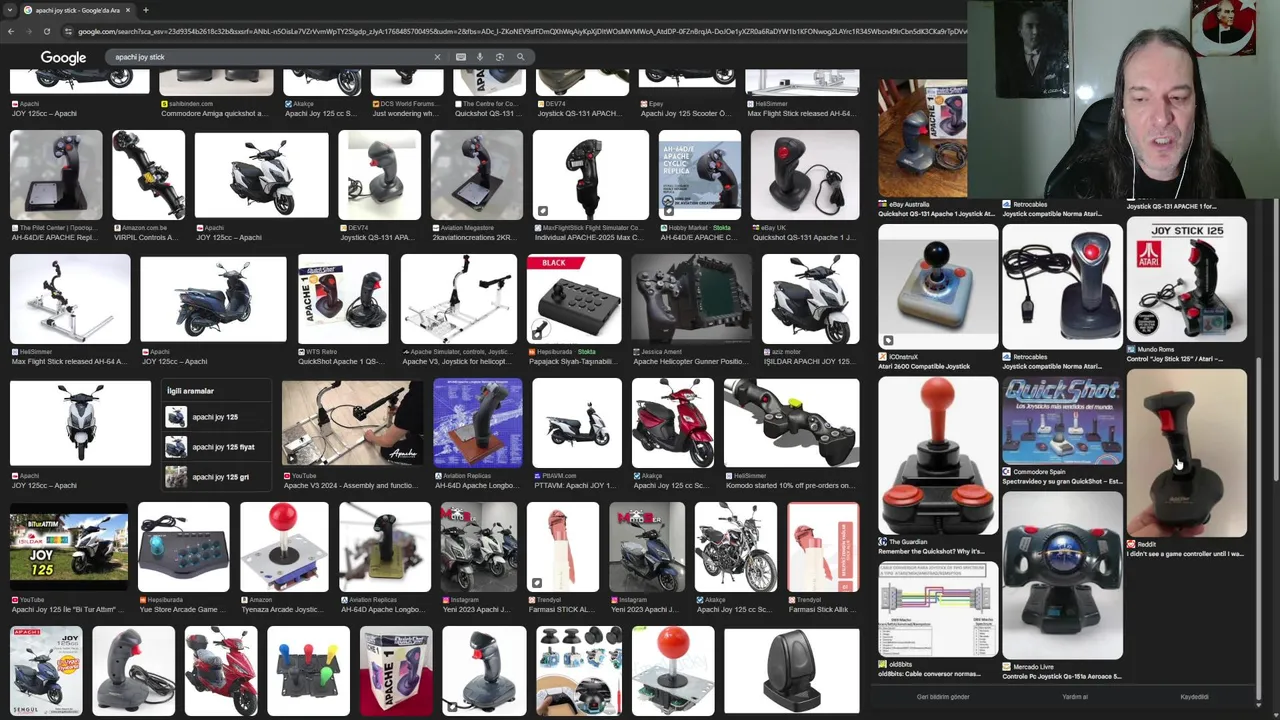View site information for google.com
Image resolution: width=1280 pixels, height=720 pixels.
tap(68, 31)
